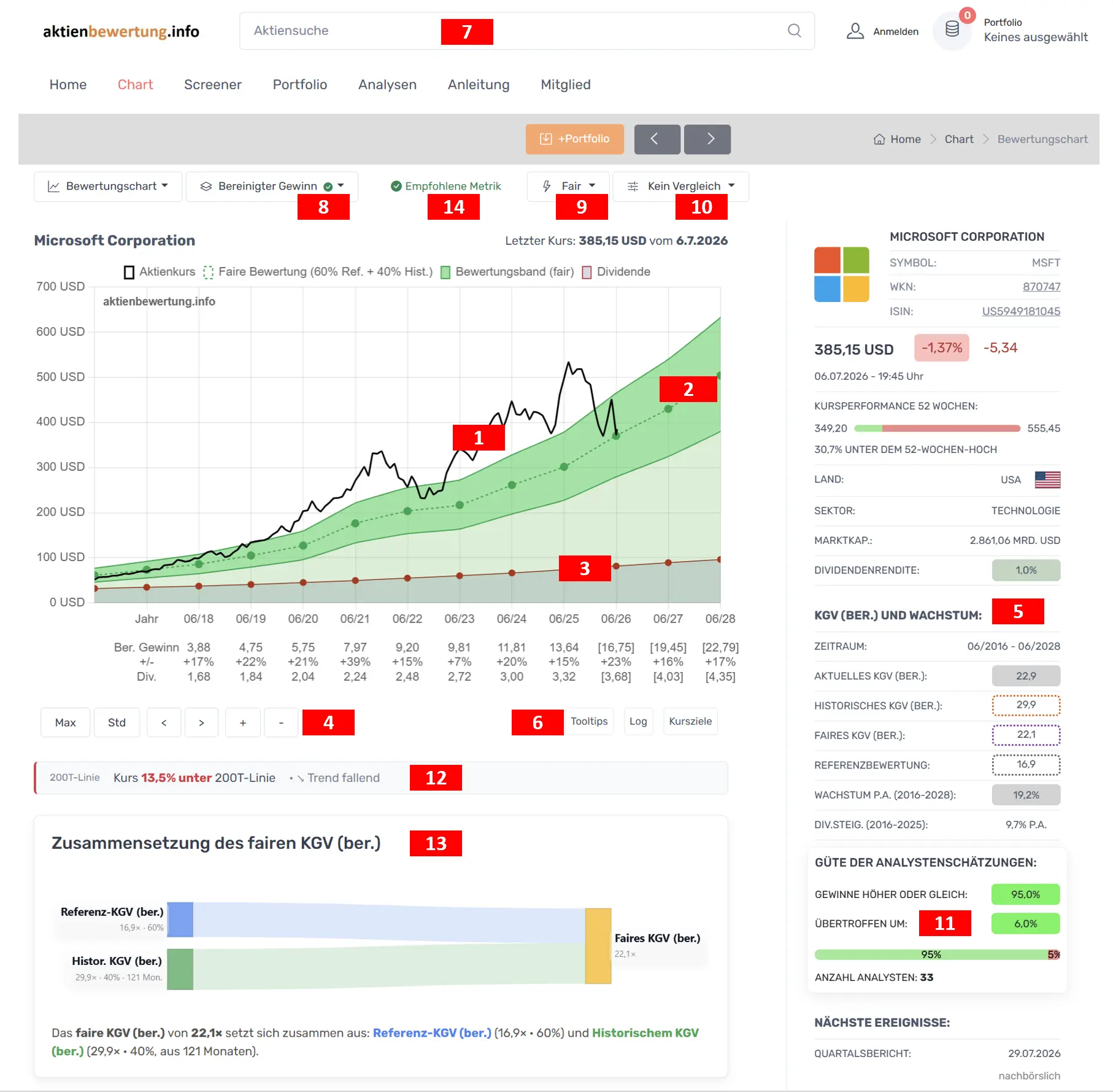Click the Max time range button
Screen dimensions: 1113x1092
click(65, 722)
